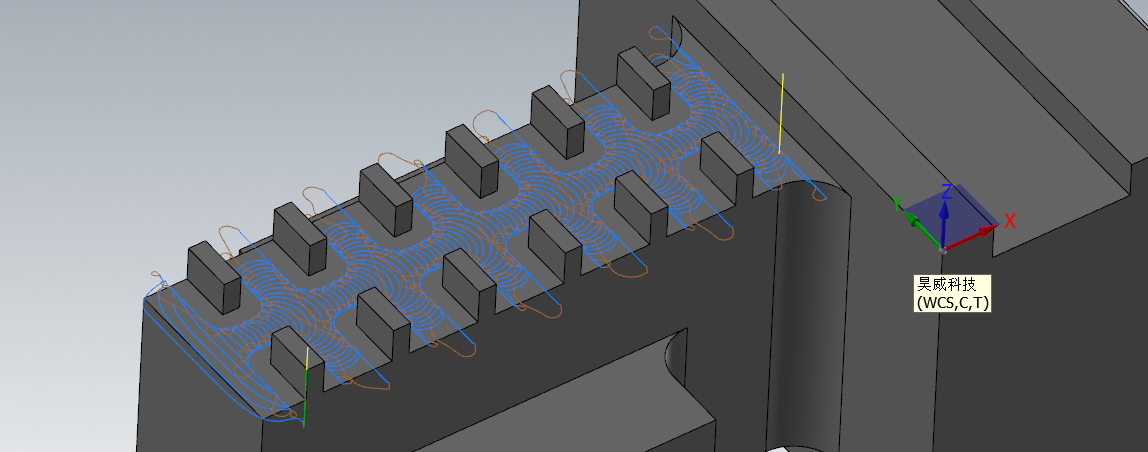Select the rightmost tooth block in front row
Viewport: 1148px width, 452px height.
click(727, 166)
